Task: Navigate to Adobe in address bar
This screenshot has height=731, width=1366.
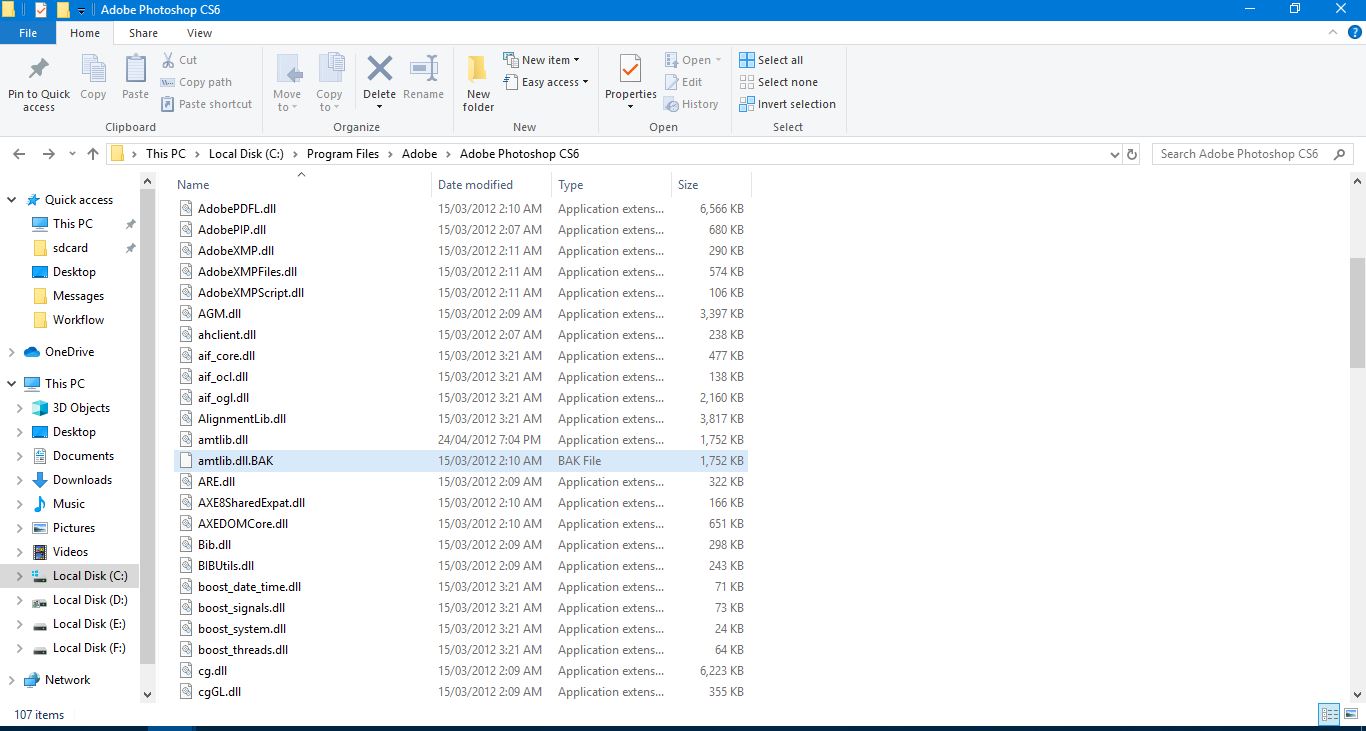Action: click(420, 154)
